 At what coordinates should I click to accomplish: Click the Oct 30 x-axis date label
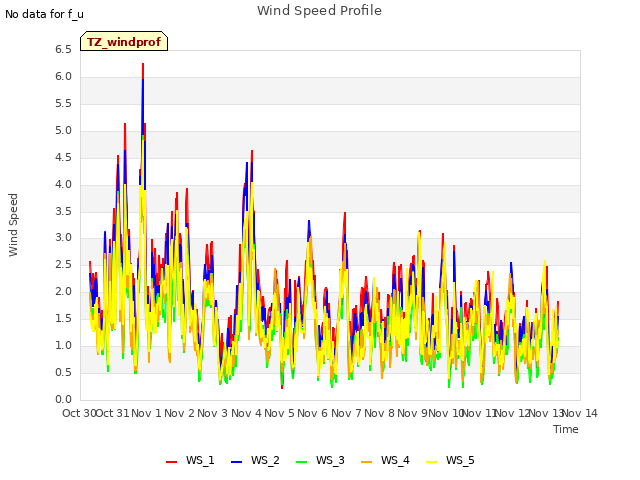(79, 413)
